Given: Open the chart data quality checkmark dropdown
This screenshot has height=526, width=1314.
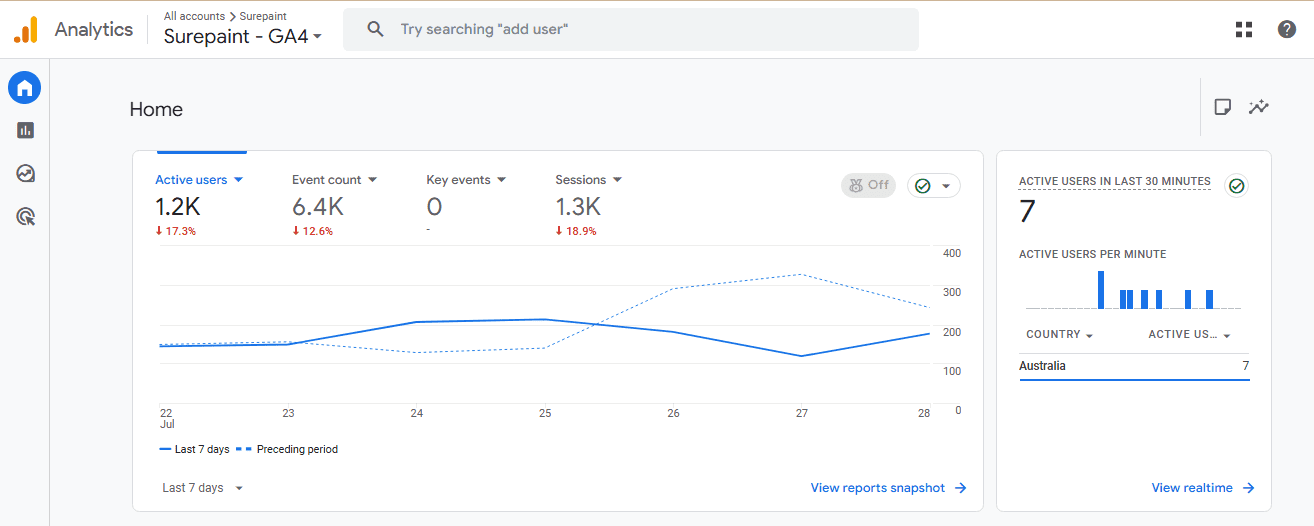Looking at the screenshot, I should click(934, 185).
